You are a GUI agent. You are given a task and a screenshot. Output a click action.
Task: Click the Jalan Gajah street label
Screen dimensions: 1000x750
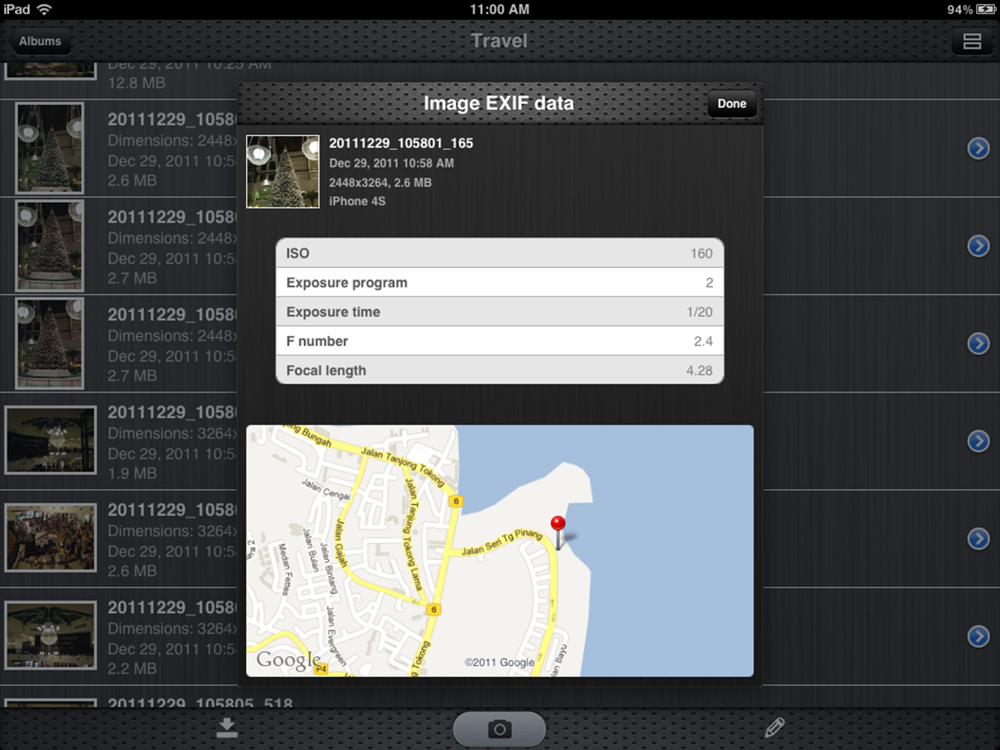coord(341,543)
